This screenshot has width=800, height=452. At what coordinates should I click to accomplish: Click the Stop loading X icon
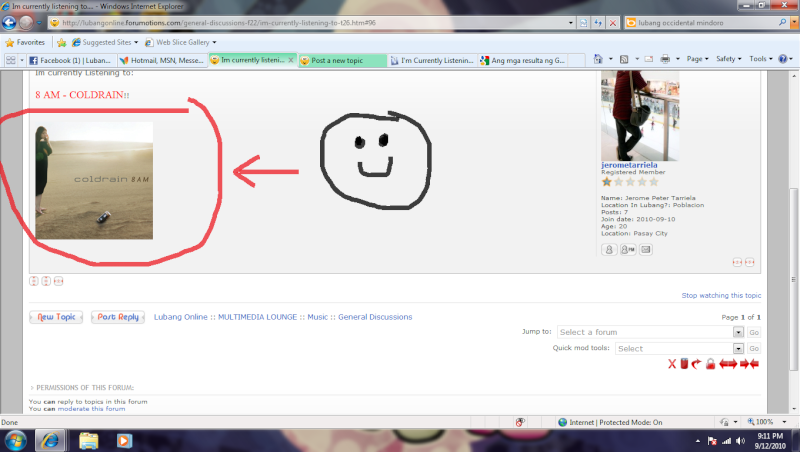tap(613, 23)
